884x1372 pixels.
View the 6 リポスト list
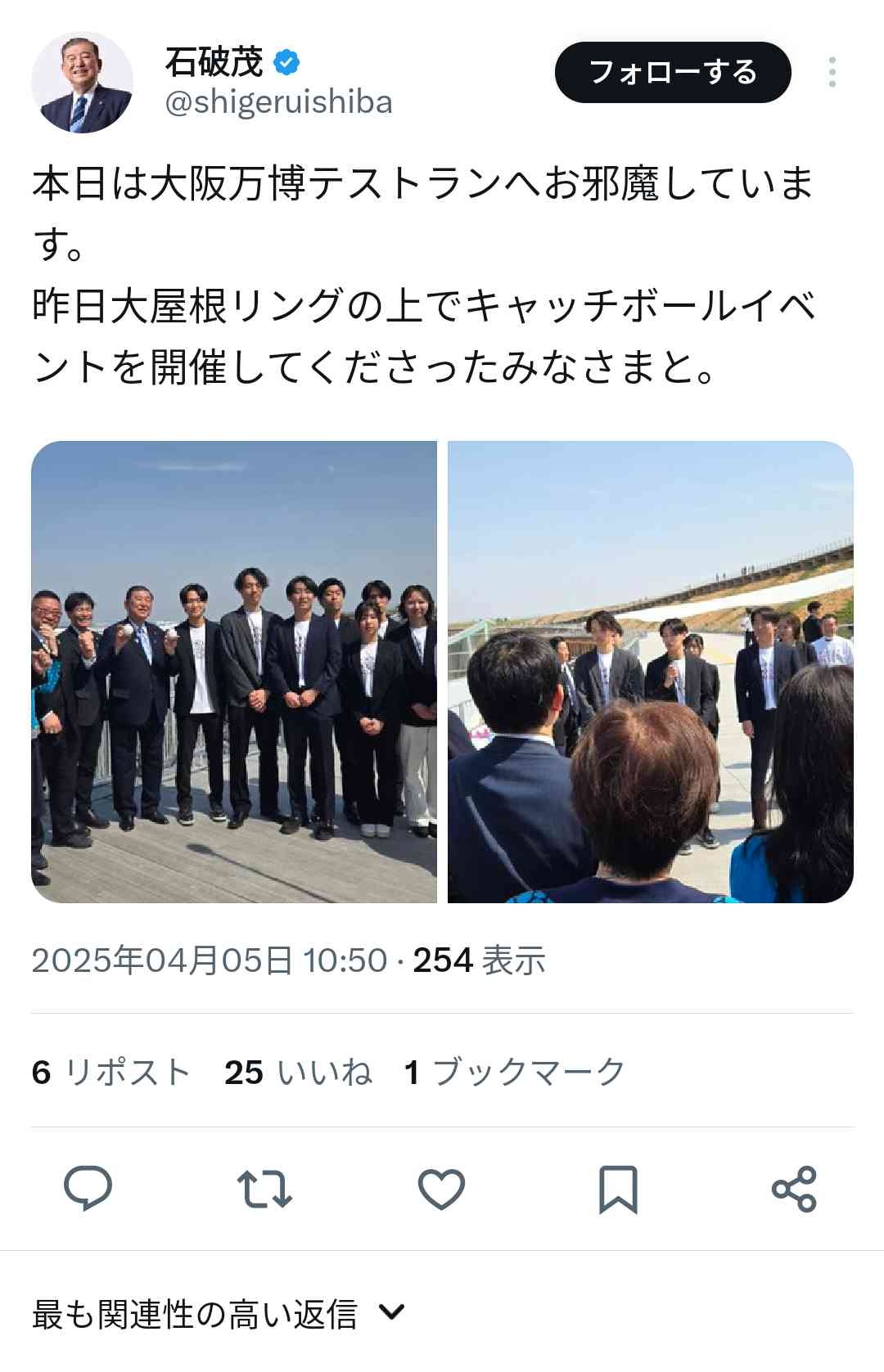[110, 1072]
